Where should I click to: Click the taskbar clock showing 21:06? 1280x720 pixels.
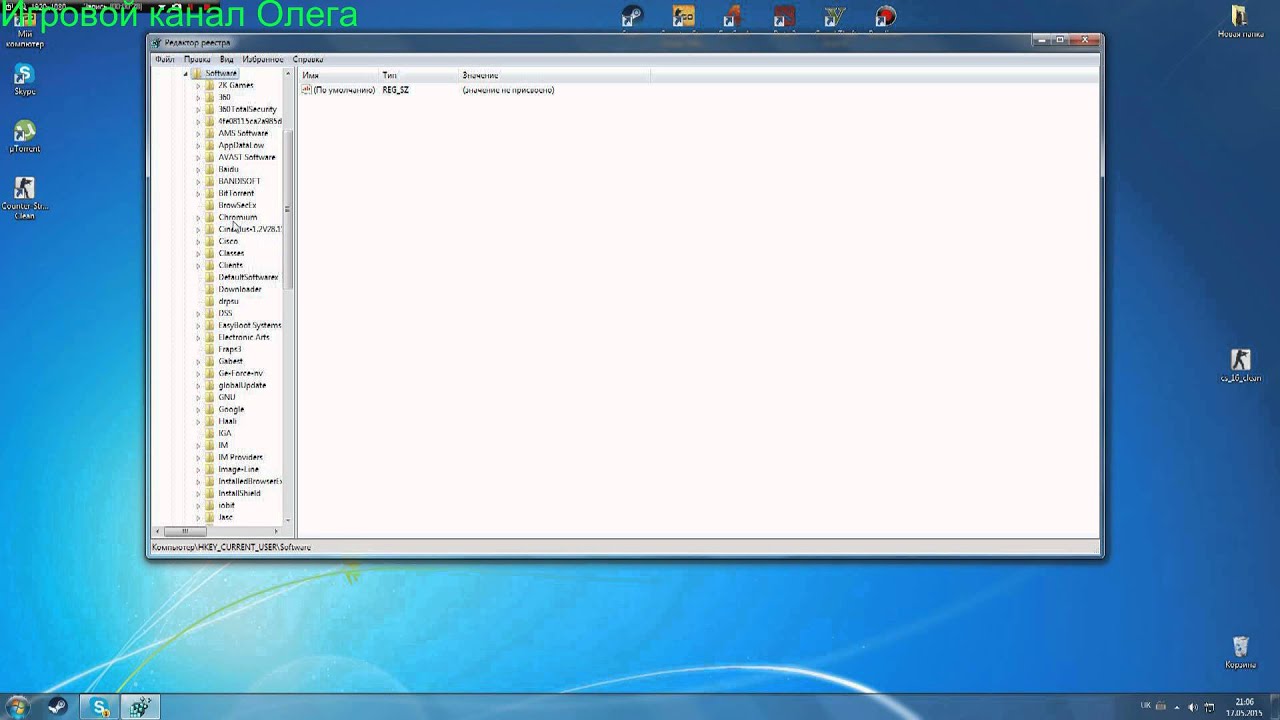pyautogui.click(x=1245, y=707)
